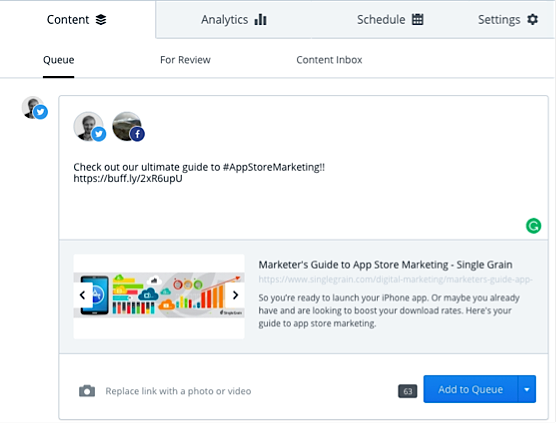Toggle the Twitter account avatar in composer
Image resolution: width=556 pixels, height=423 pixels.
coord(90,127)
